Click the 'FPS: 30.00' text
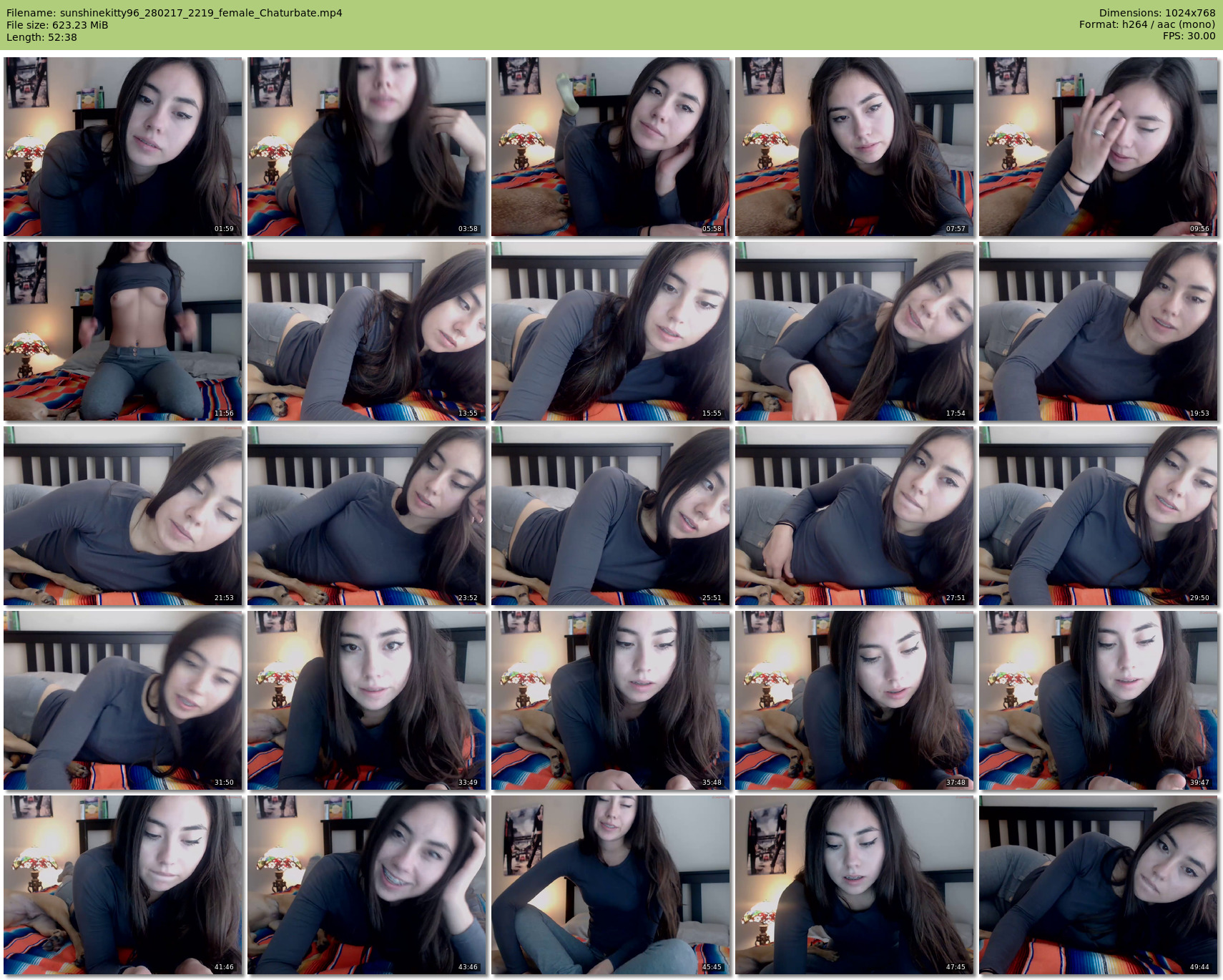The width and height of the screenshot is (1223, 980). (1189, 36)
